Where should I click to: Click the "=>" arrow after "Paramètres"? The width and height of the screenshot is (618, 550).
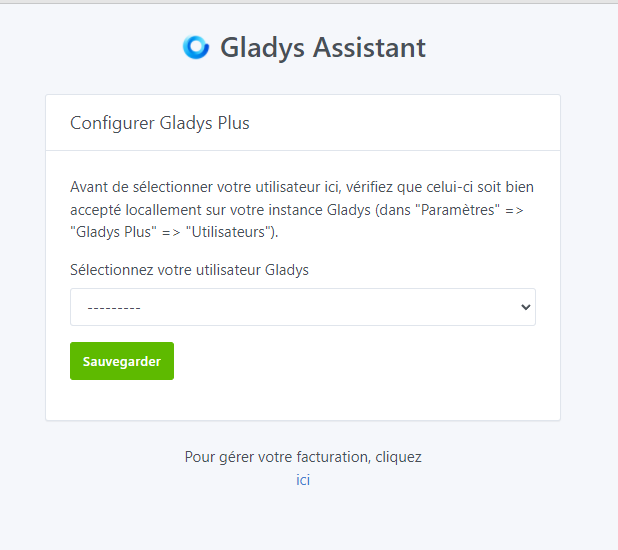click(x=514, y=211)
